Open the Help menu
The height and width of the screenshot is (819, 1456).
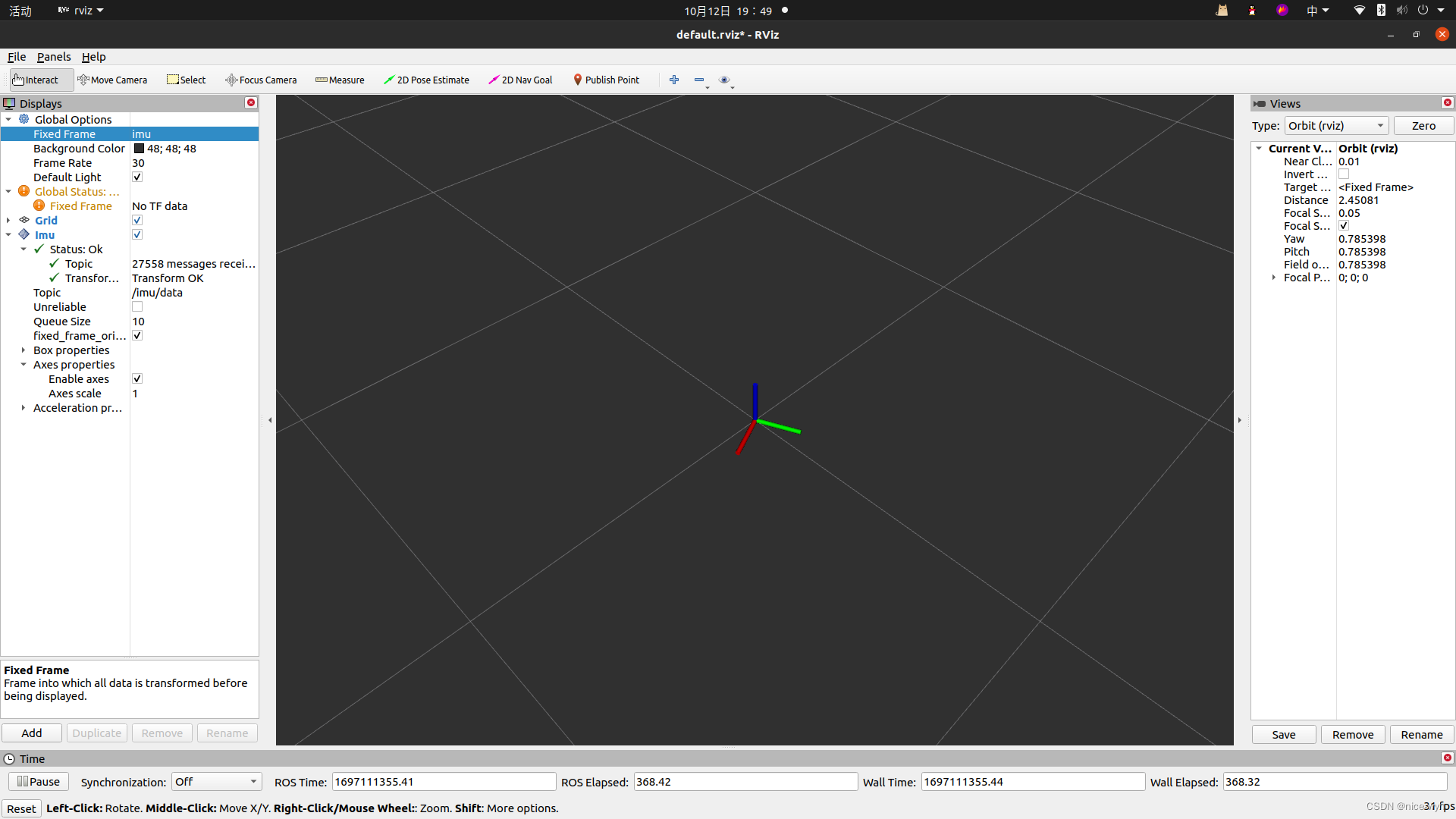94,57
